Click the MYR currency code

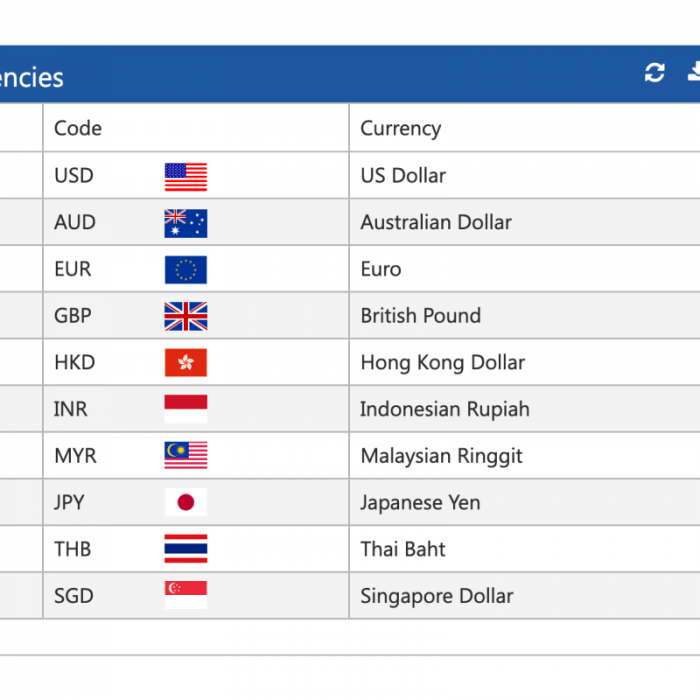[75, 456]
